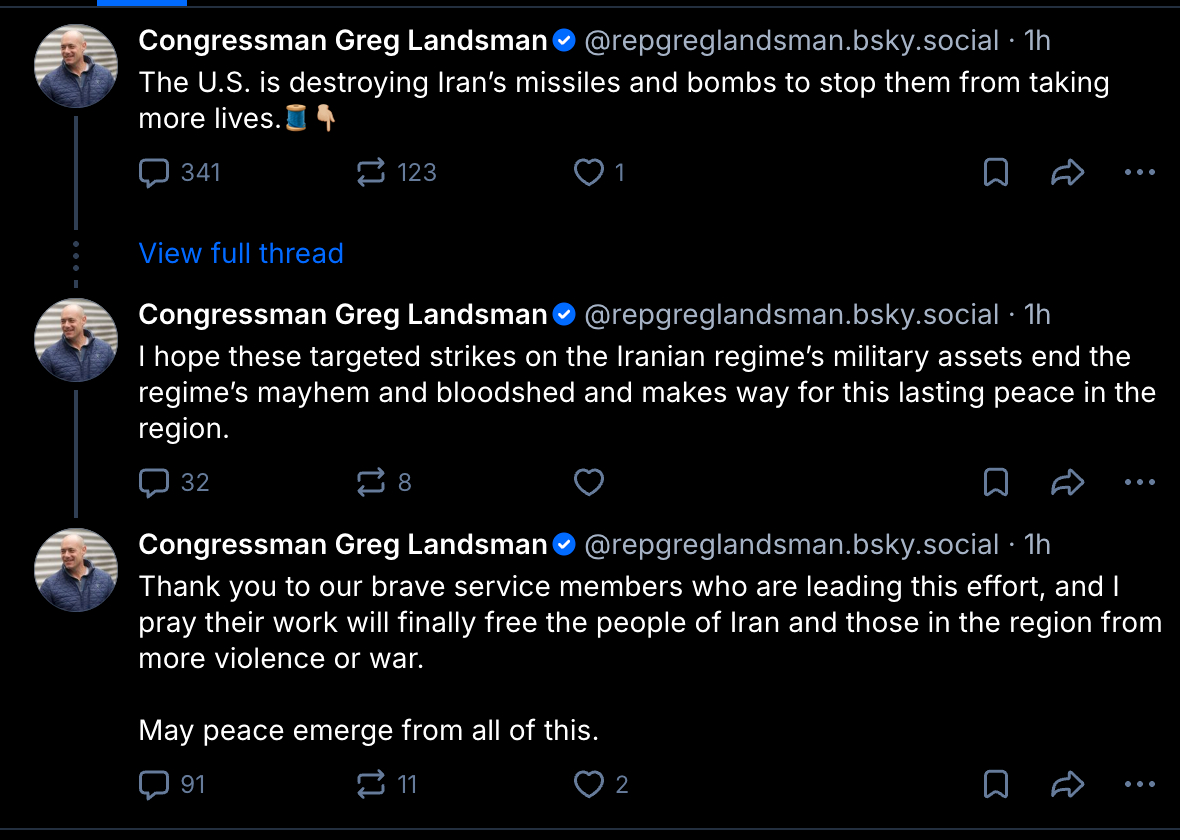1180x840 pixels.
Task: Bookmark the first post in the thread
Action: tap(996, 173)
